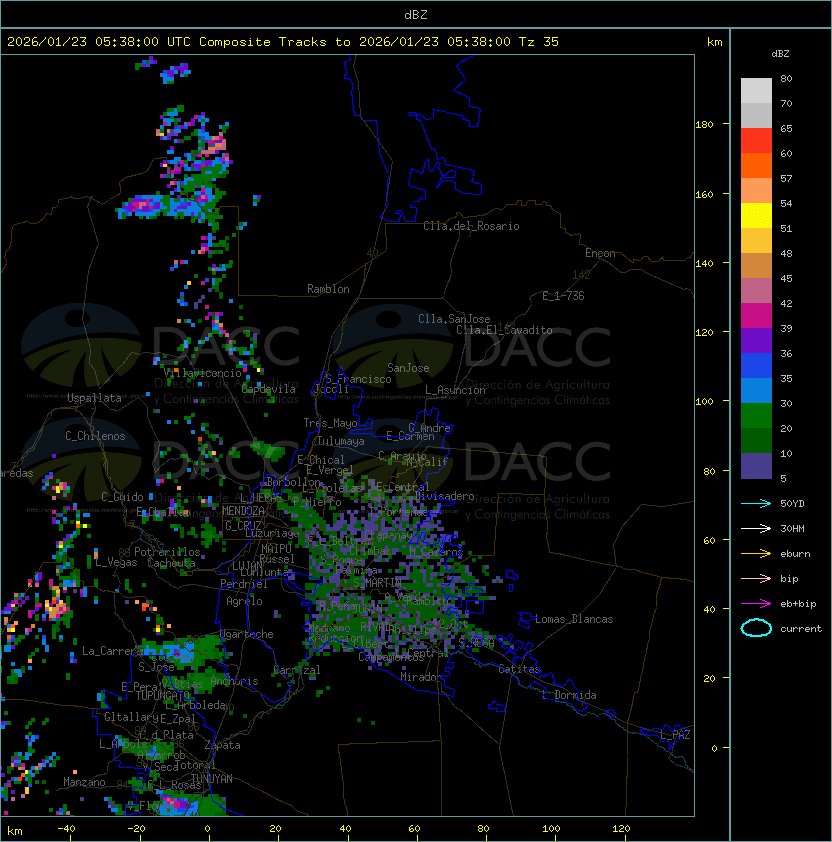Image resolution: width=832 pixels, height=842 pixels.
Task: Click the '160' km axis tick label
Action: 704,194
